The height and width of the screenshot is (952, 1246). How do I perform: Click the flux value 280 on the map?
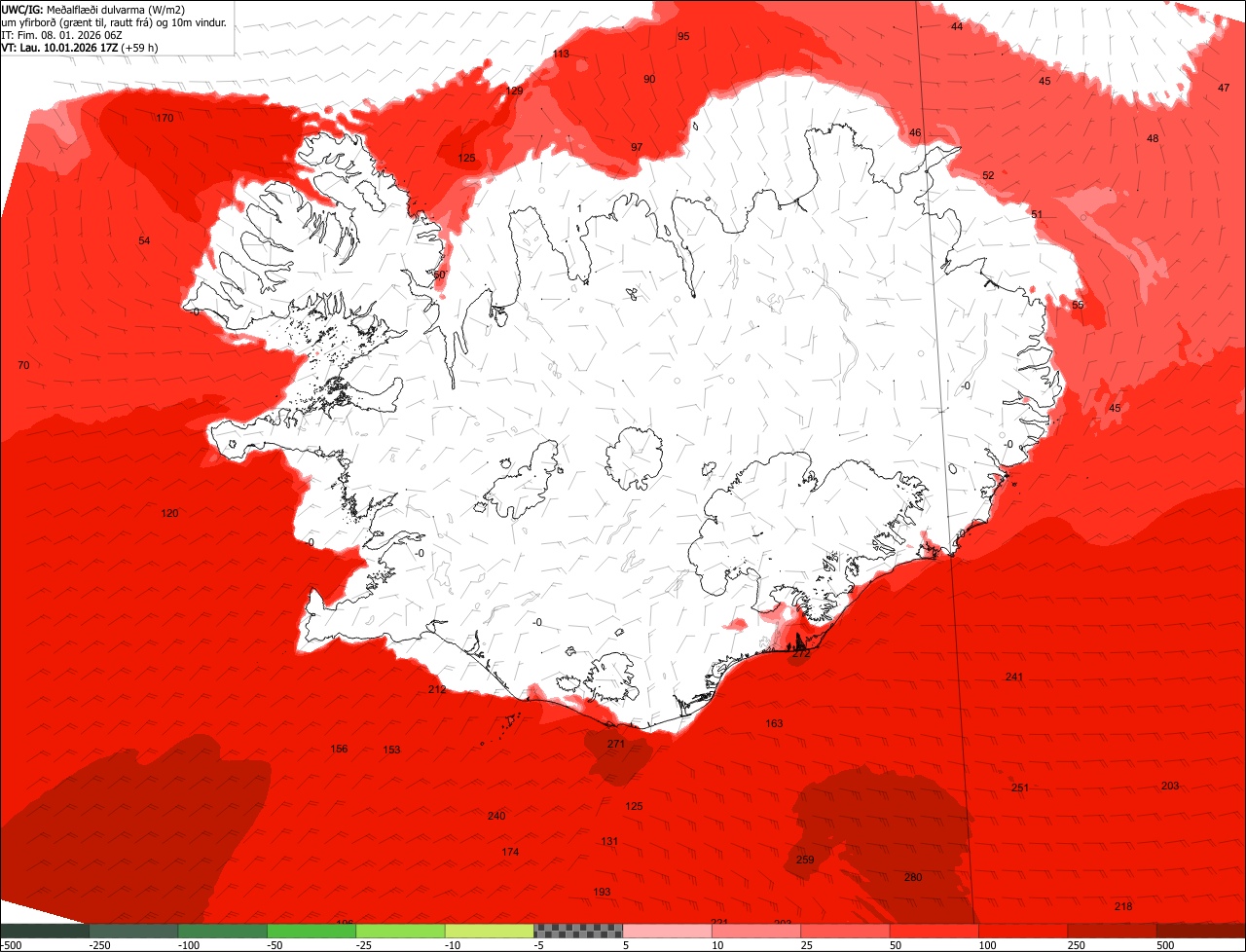pyautogui.click(x=913, y=877)
